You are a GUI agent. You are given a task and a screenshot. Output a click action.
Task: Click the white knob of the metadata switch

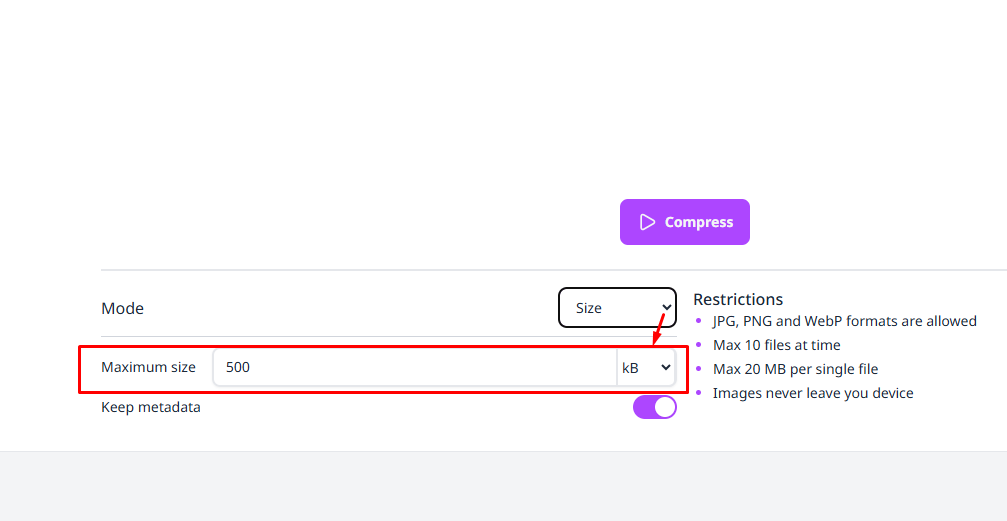(x=665, y=407)
